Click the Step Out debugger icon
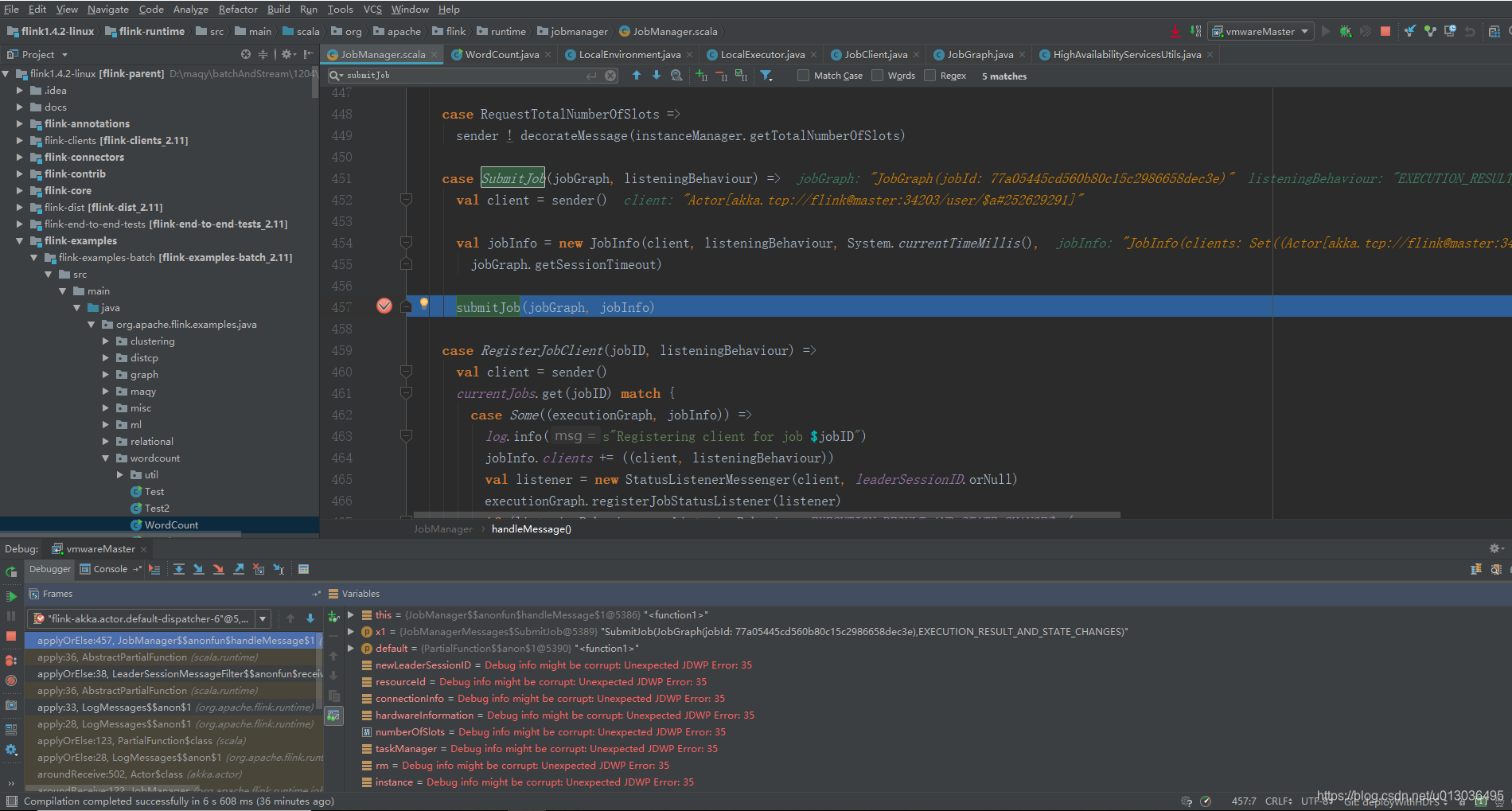This screenshot has width=1512, height=811. [239, 569]
